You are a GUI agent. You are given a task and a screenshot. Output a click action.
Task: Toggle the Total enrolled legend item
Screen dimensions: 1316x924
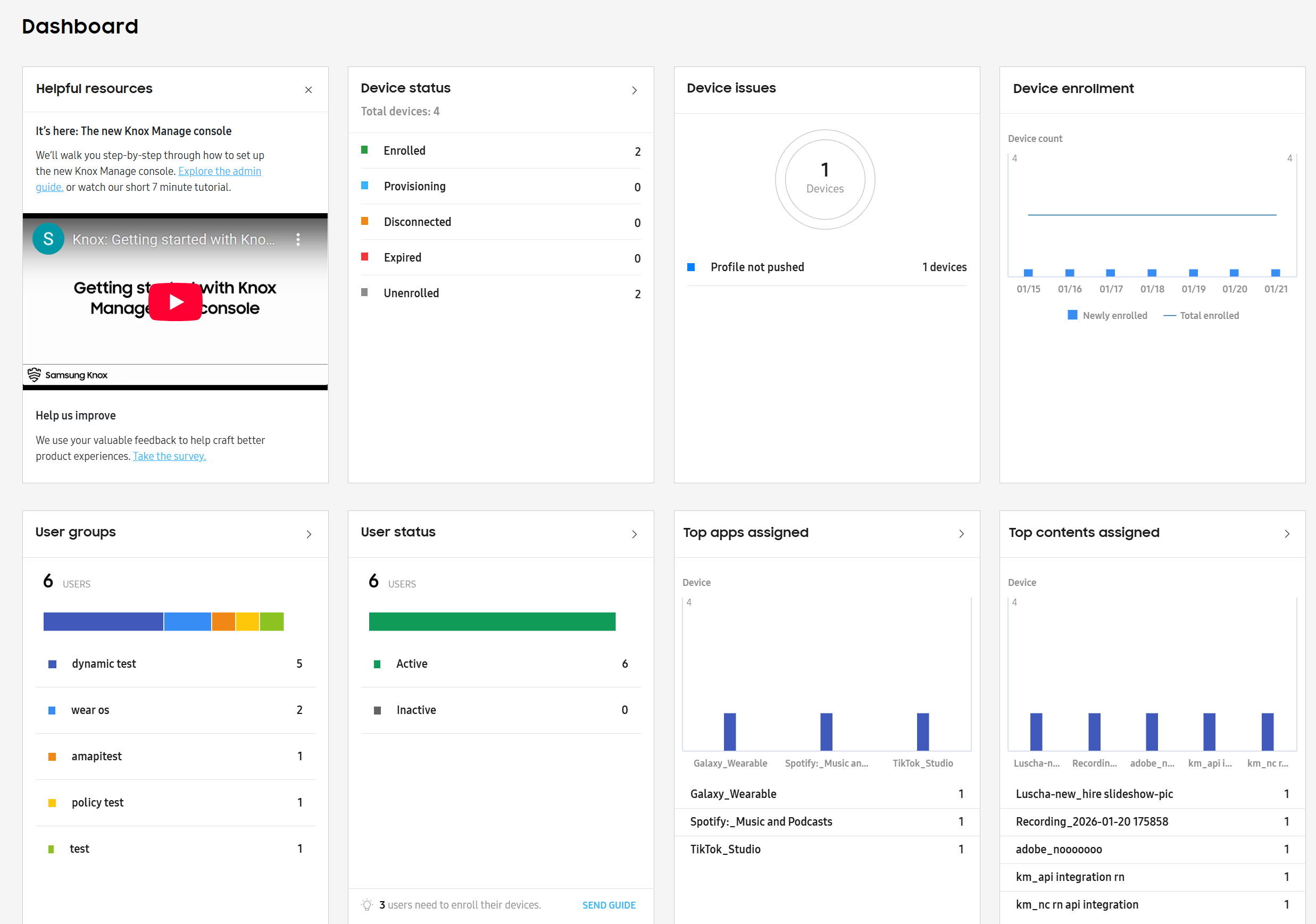click(x=1201, y=316)
